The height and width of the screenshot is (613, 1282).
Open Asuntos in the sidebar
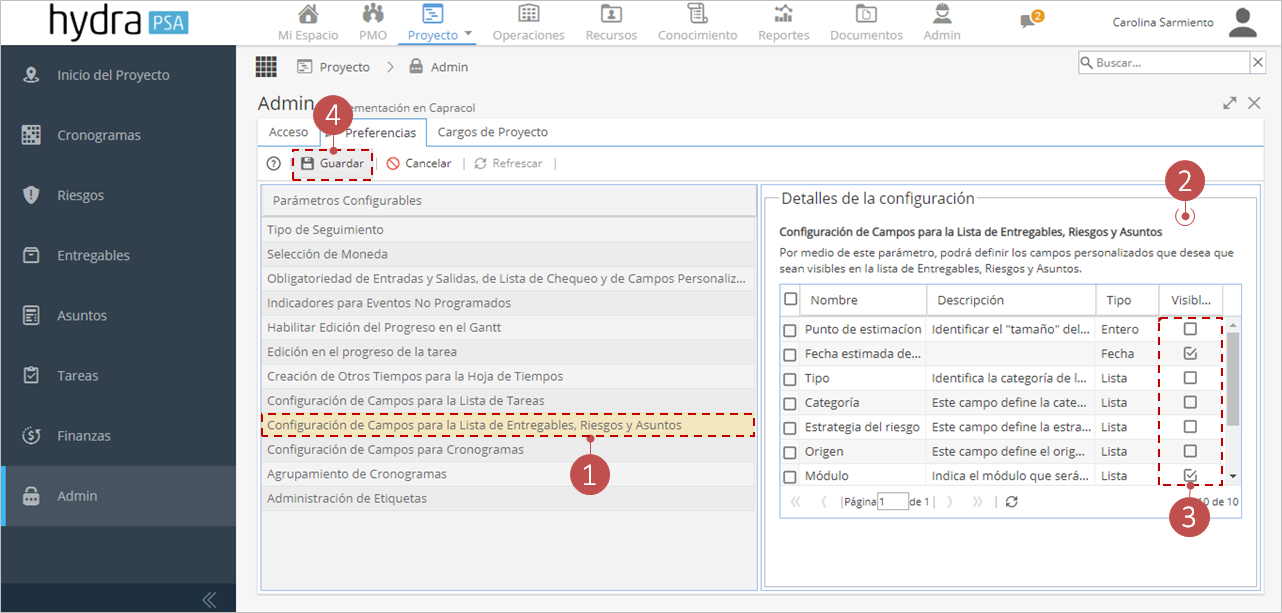point(118,315)
